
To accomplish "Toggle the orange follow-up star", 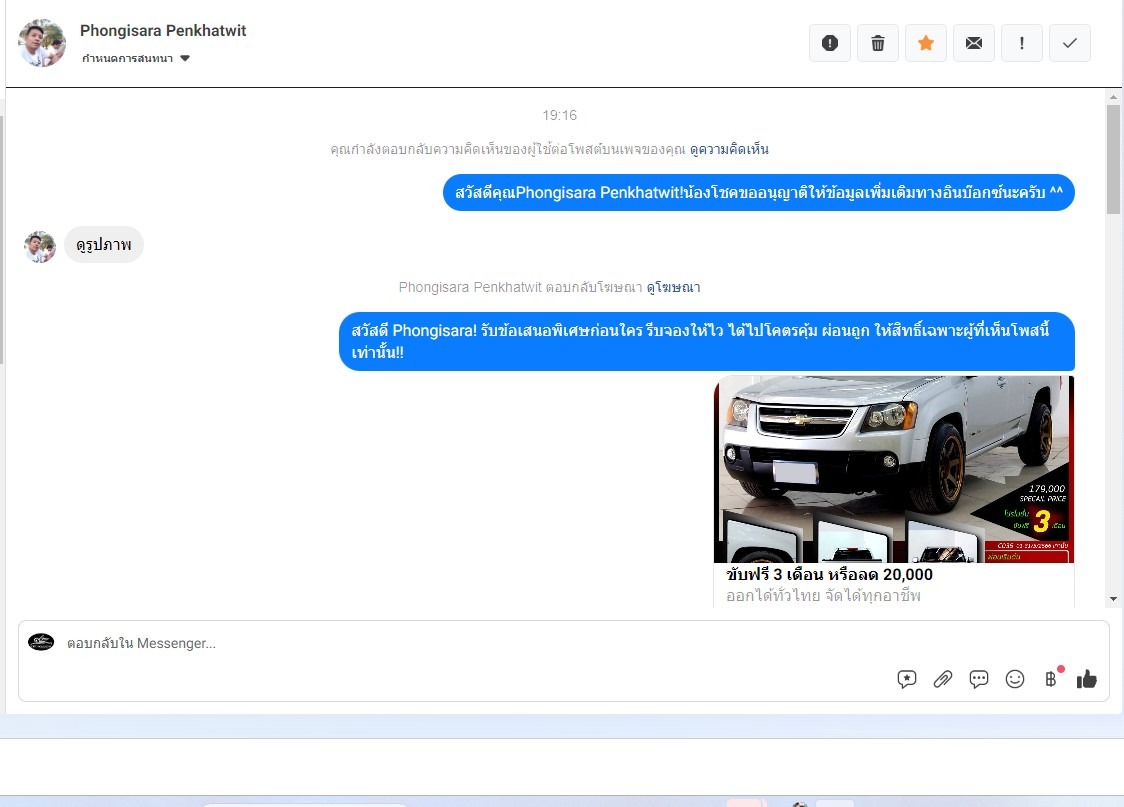I will 925,43.
